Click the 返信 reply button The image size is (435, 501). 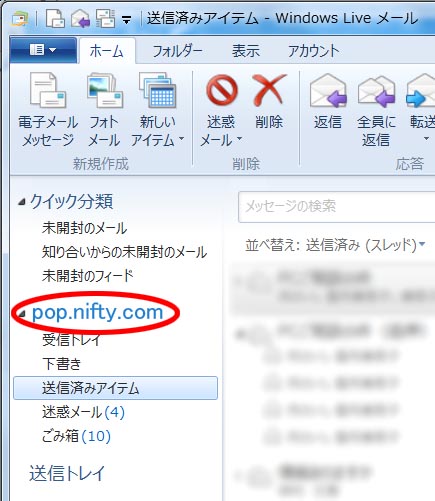(x=328, y=102)
